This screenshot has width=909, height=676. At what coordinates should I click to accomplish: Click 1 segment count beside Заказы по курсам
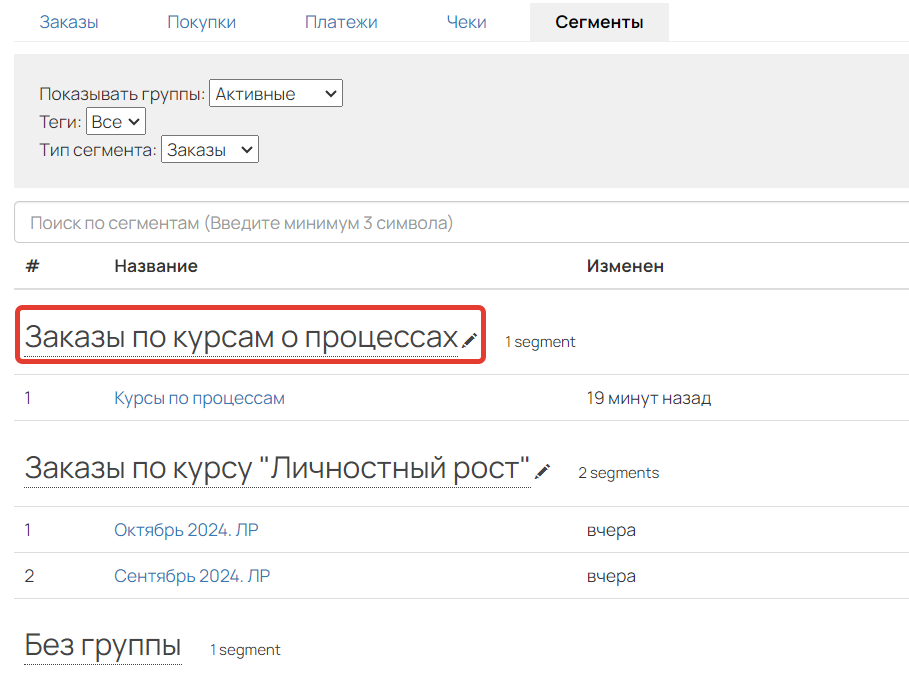tap(540, 342)
